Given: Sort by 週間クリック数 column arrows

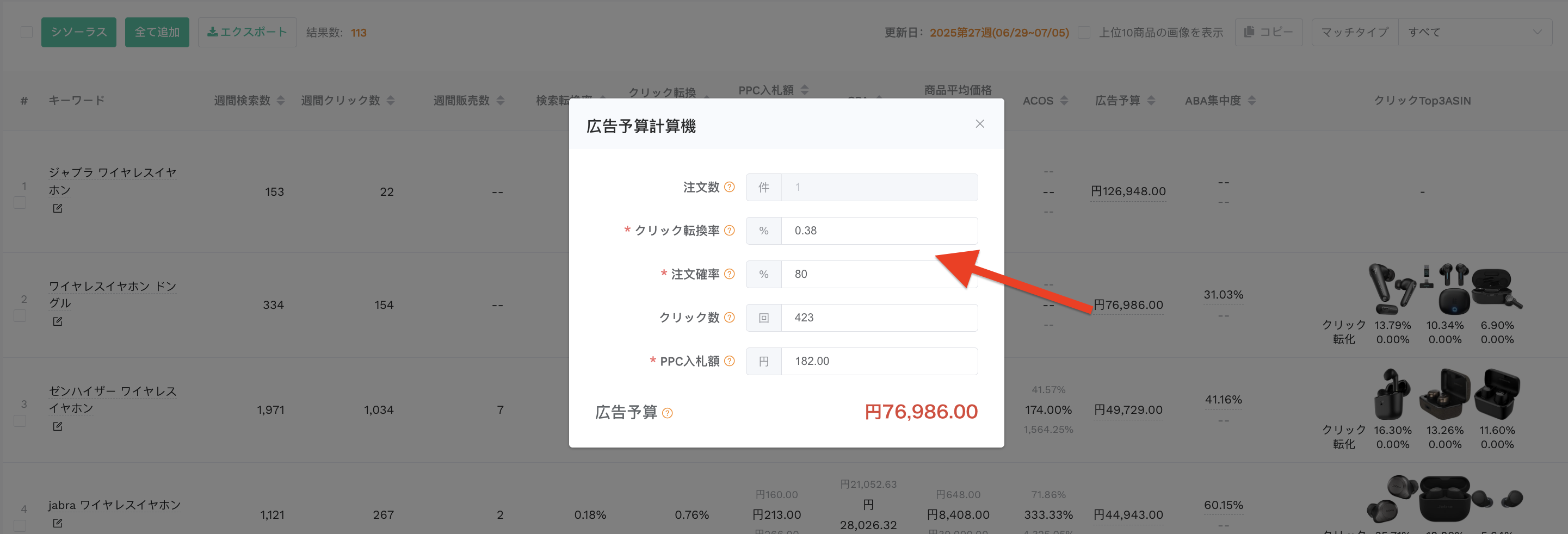Looking at the screenshot, I should click(391, 101).
